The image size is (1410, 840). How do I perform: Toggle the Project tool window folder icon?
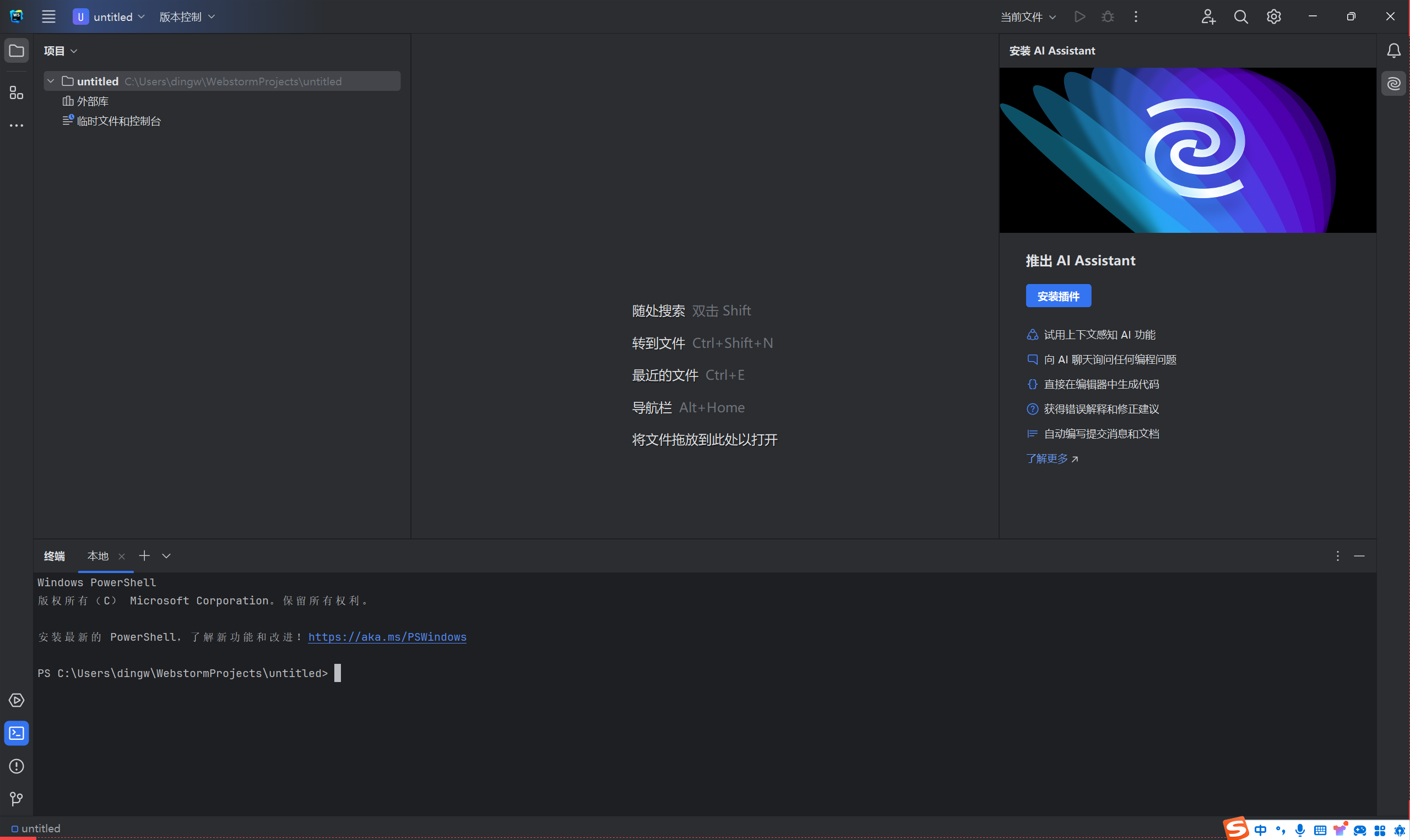[x=17, y=51]
